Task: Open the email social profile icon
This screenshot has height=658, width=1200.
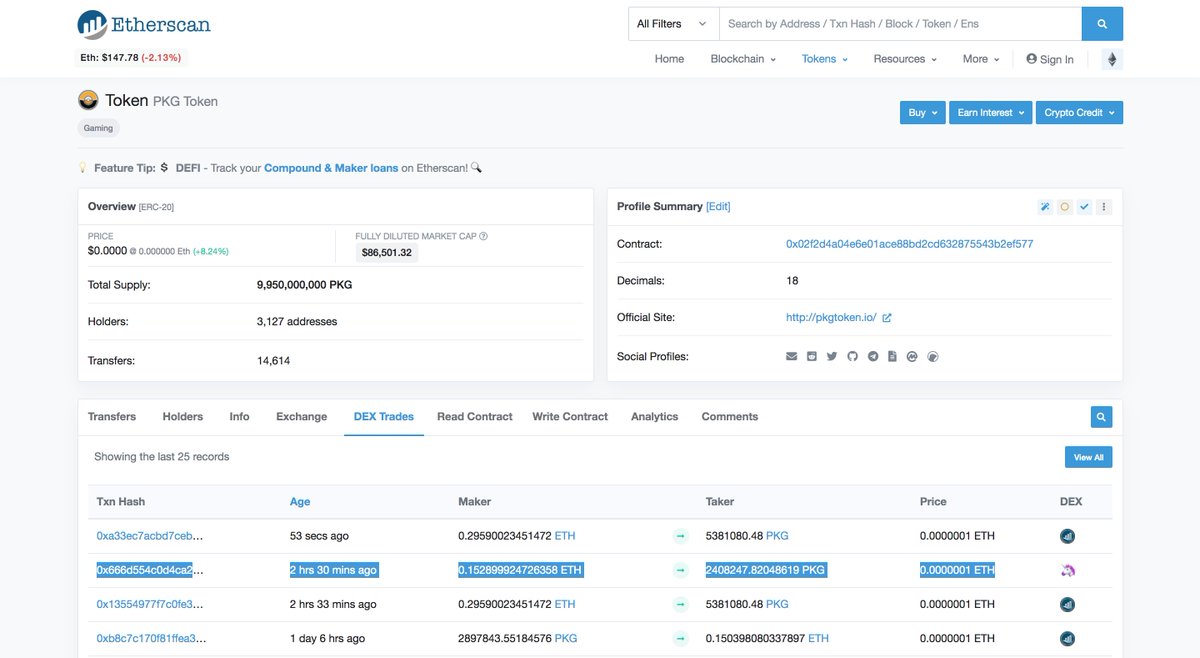Action: pos(792,356)
